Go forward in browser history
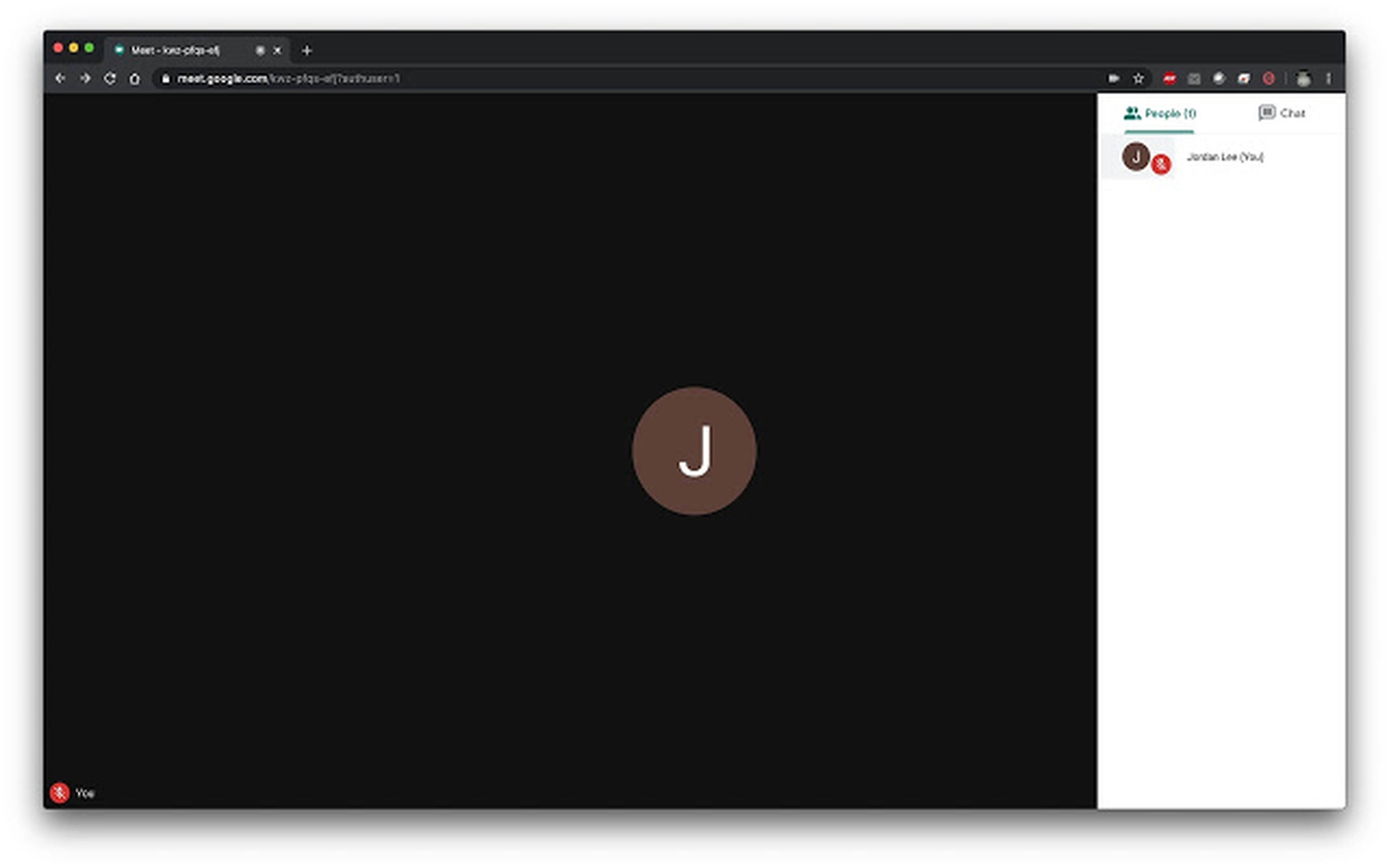Image resolution: width=1389 pixels, height=868 pixels. tap(85, 78)
